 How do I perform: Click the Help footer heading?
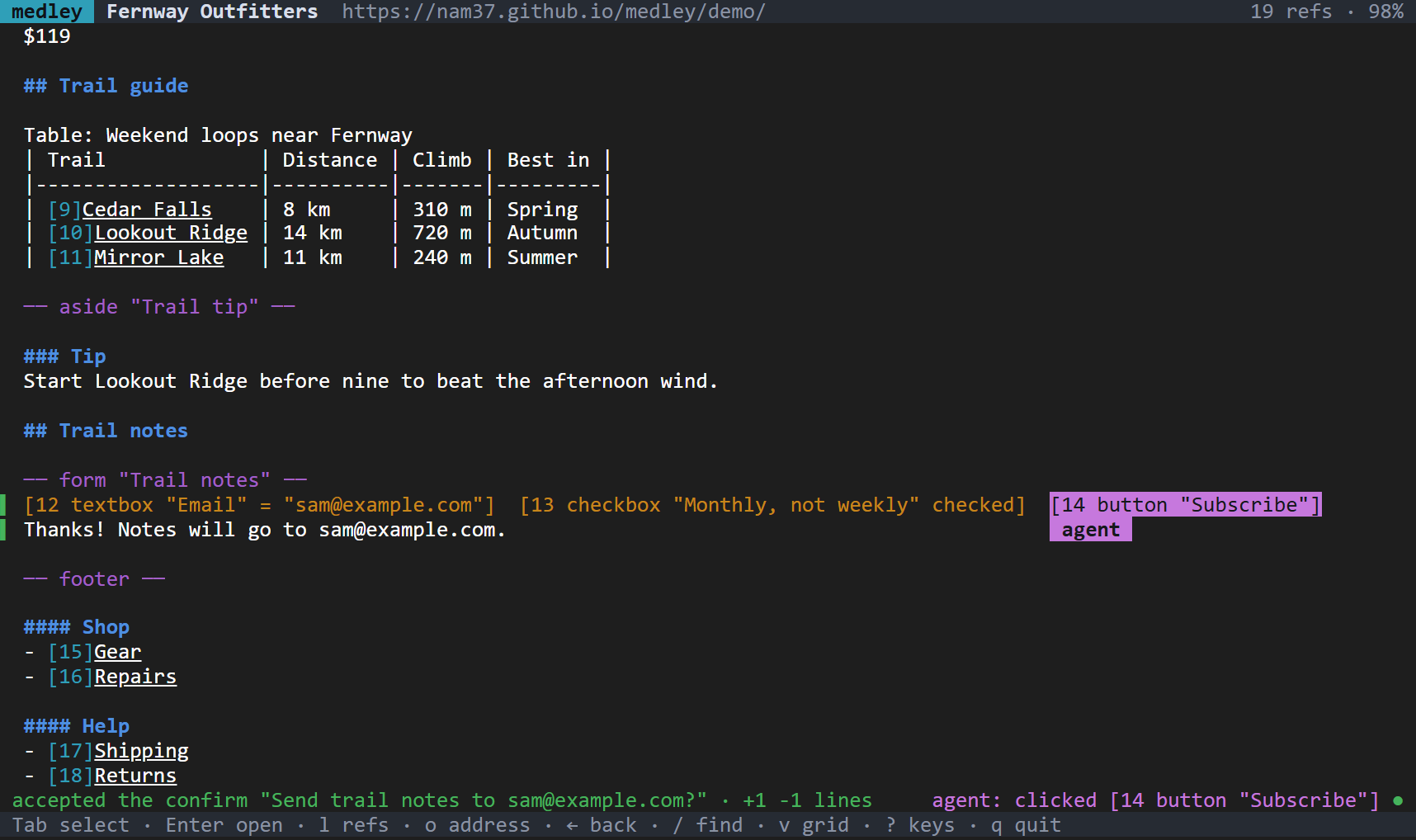77,726
